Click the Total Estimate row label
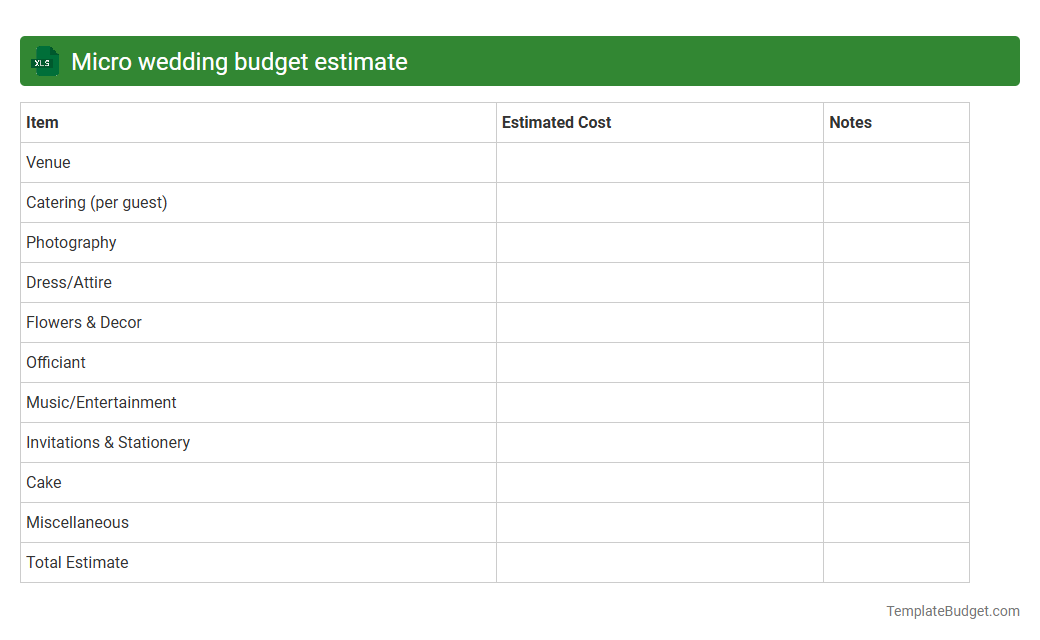1040x640 pixels. [x=77, y=562]
